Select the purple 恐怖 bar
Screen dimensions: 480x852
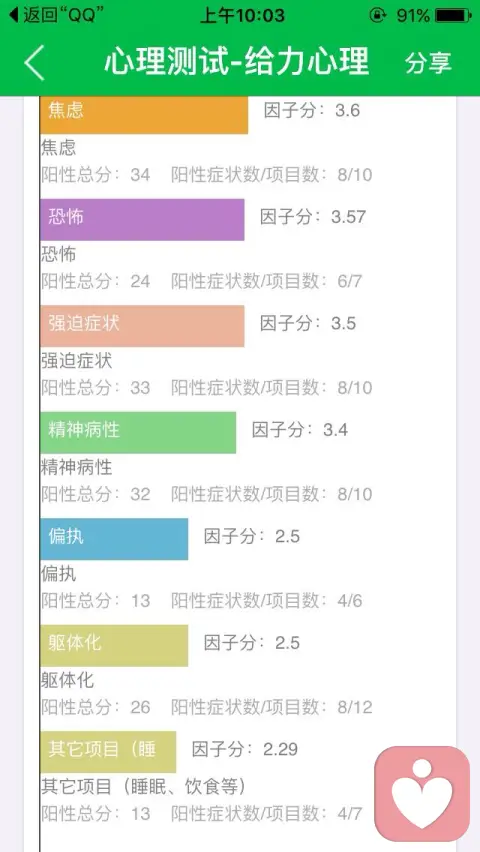click(x=142, y=219)
